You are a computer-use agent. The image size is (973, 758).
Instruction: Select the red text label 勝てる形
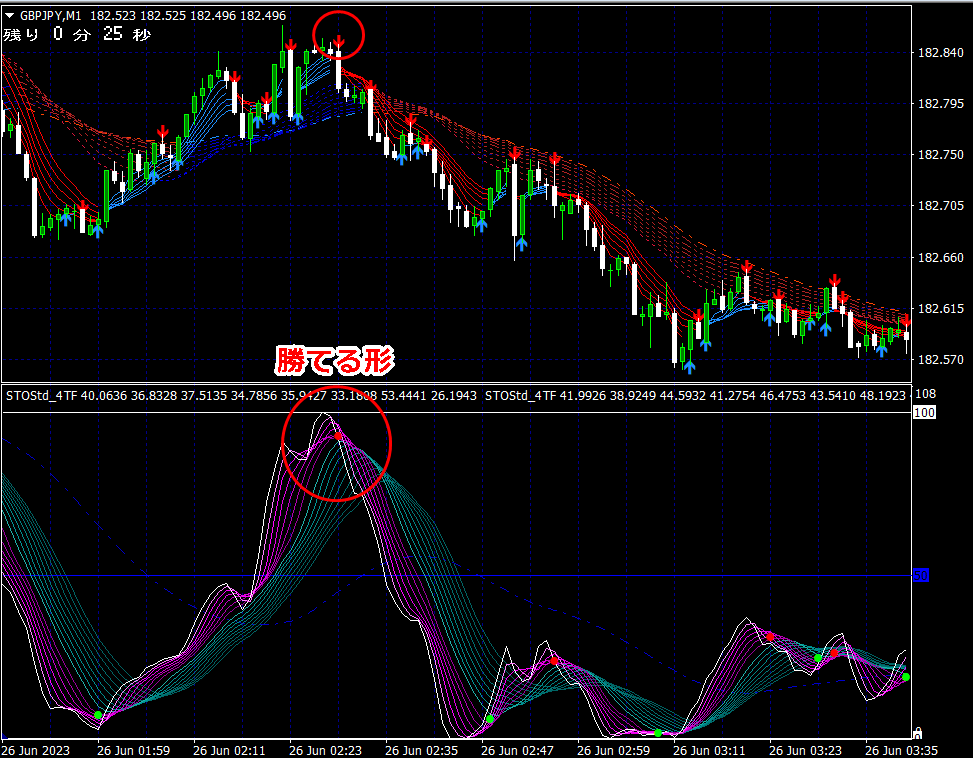point(335,360)
